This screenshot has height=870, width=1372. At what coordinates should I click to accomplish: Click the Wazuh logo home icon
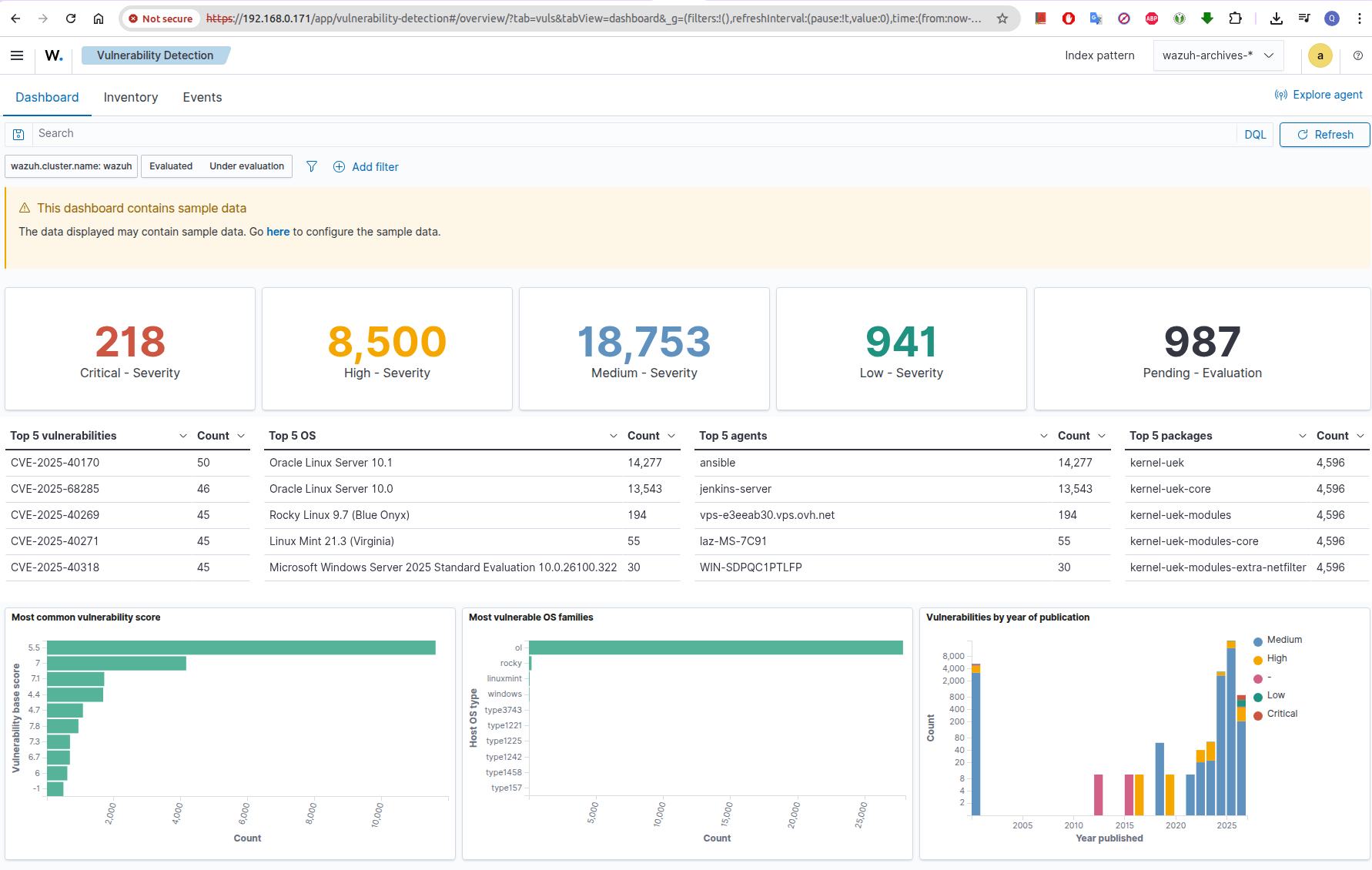tap(53, 55)
